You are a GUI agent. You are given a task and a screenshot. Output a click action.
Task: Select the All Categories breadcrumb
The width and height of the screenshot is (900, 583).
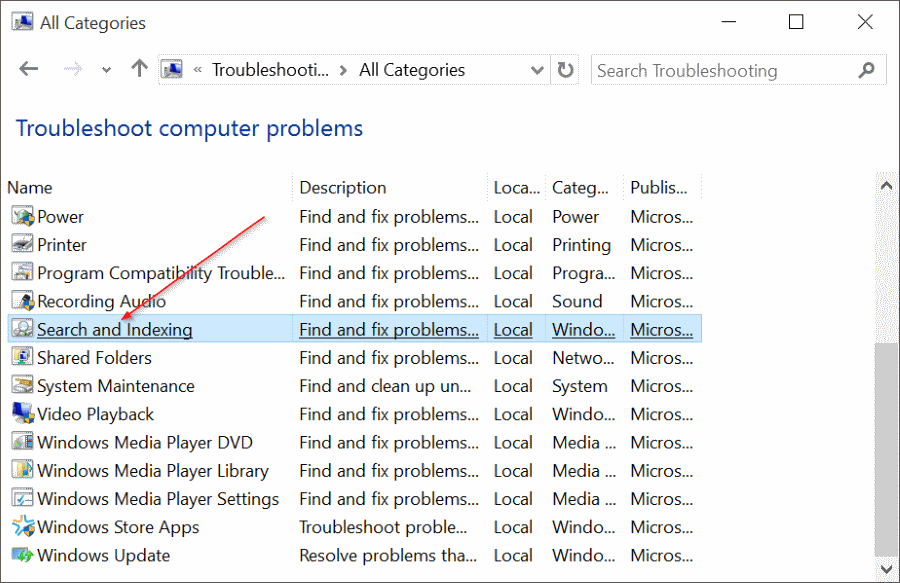click(x=412, y=70)
